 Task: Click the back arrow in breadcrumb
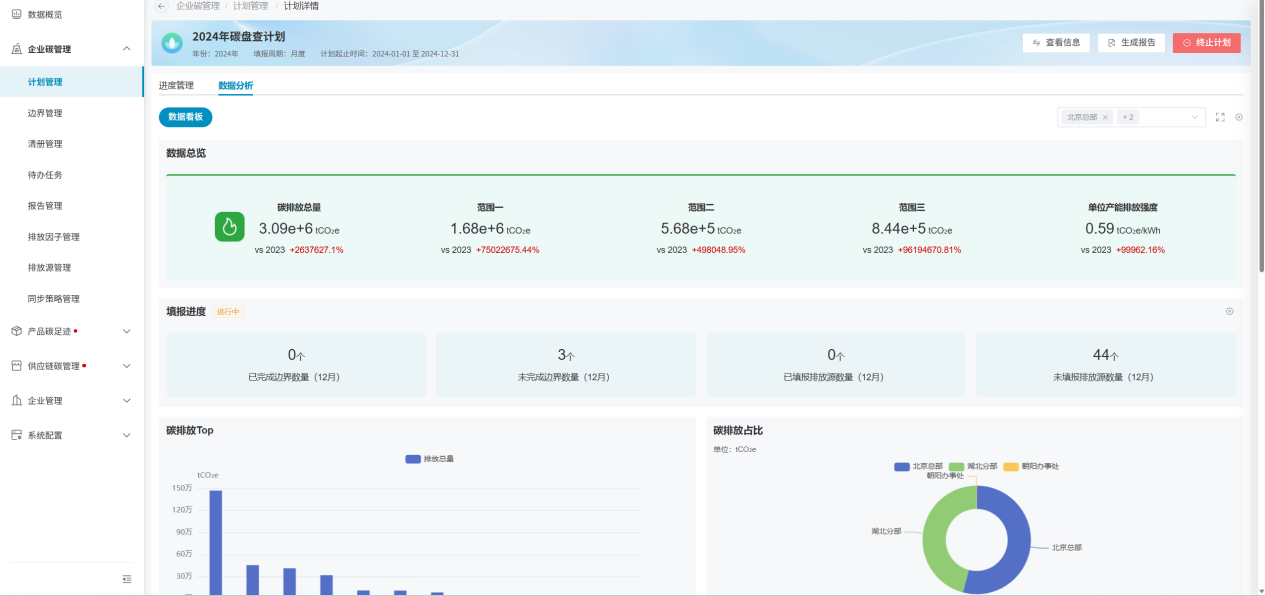coord(162,6)
